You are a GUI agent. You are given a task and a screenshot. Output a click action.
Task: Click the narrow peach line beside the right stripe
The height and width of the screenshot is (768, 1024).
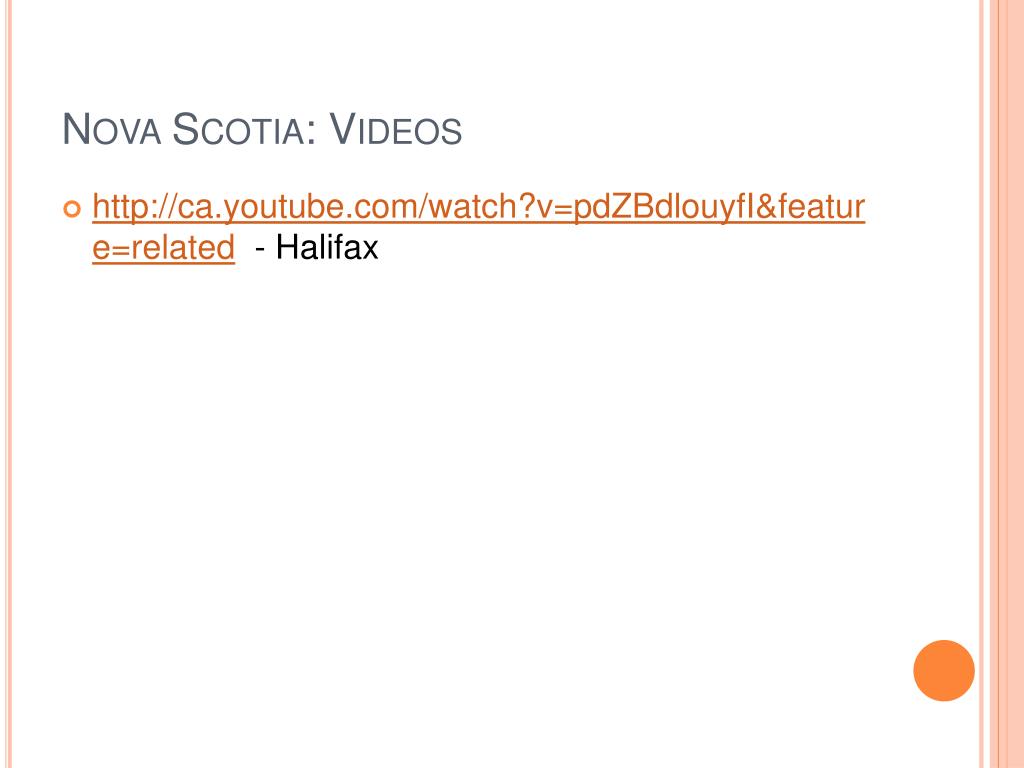click(982, 384)
